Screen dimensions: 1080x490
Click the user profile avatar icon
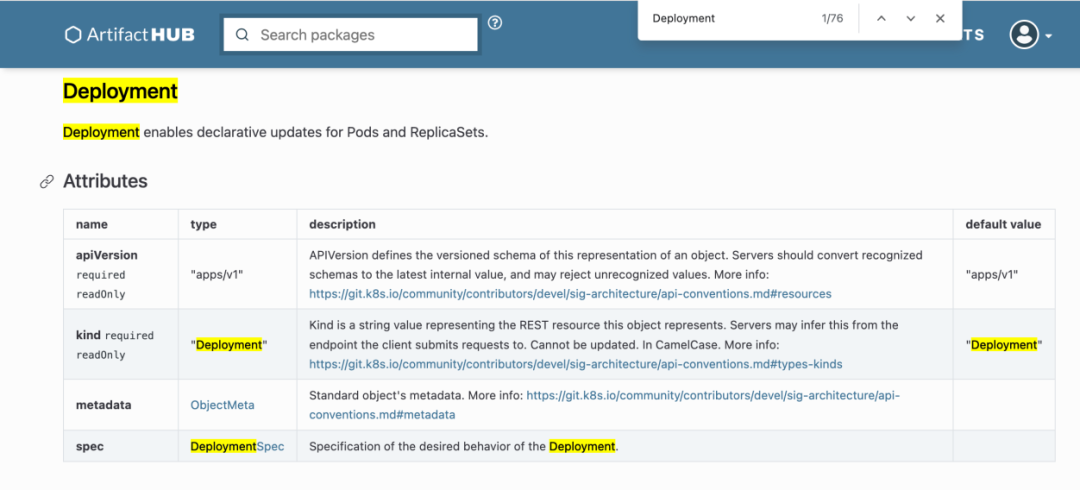[x=1024, y=35]
